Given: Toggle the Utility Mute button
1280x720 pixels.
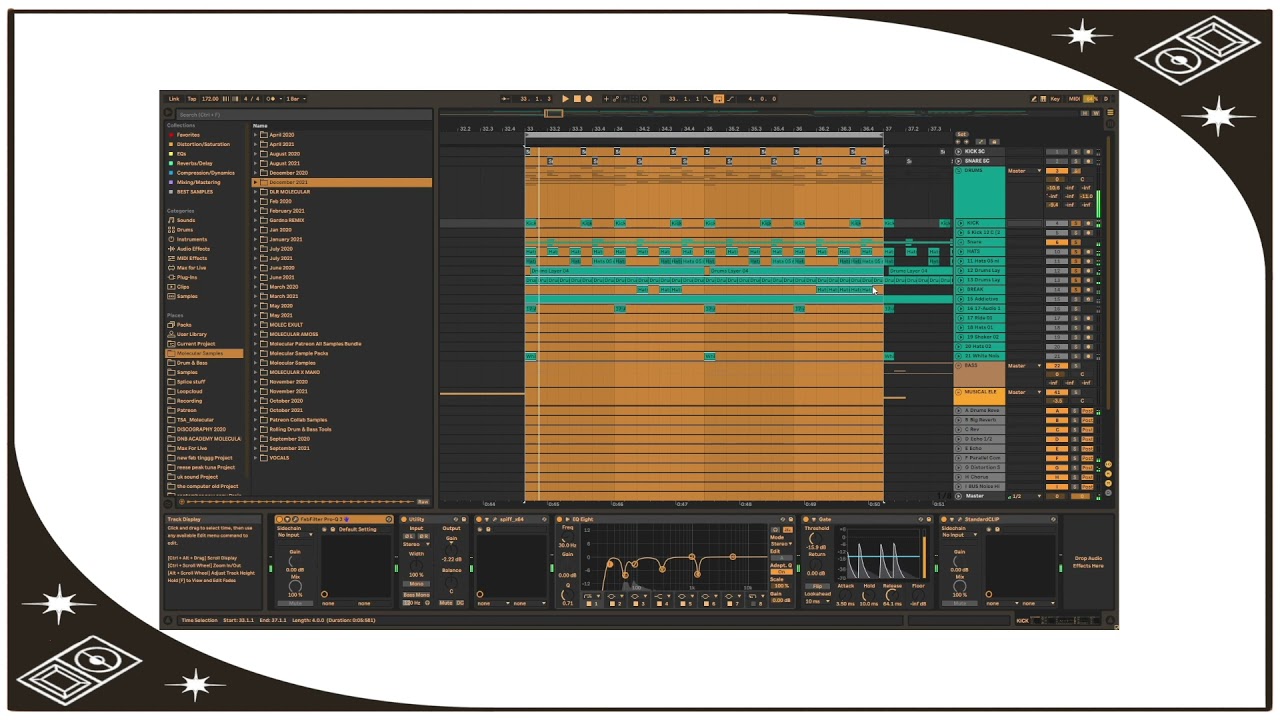Looking at the screenshot, I should pos(446,603).
